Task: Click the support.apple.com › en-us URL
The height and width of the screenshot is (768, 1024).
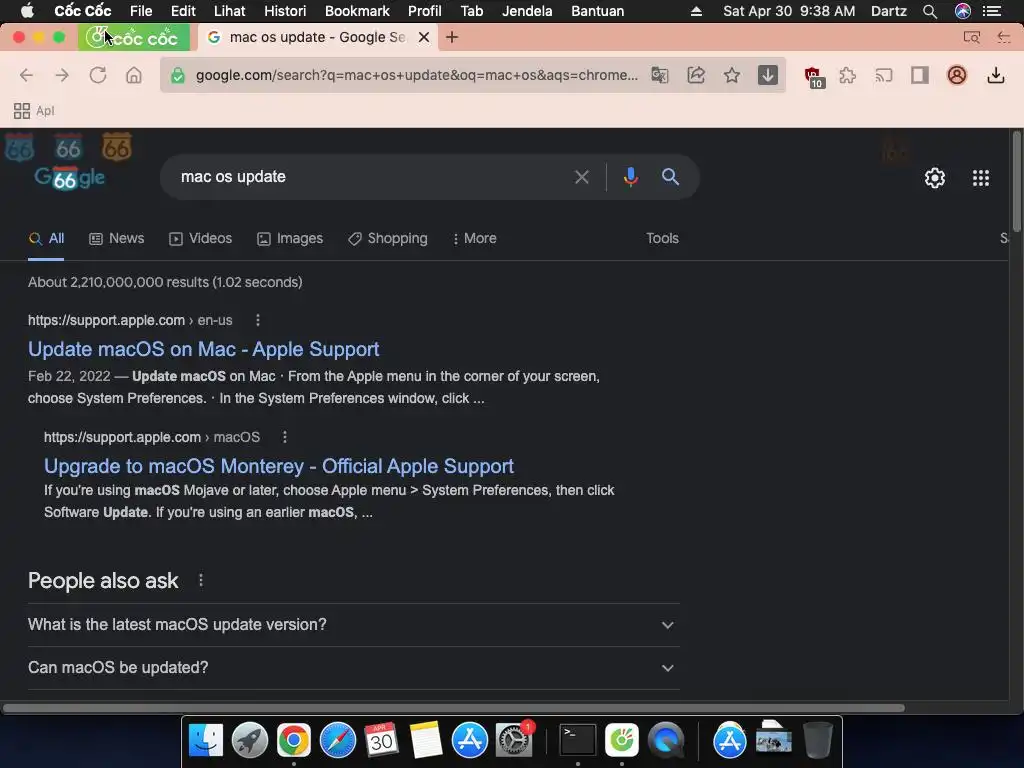Action: click(130, 320)
